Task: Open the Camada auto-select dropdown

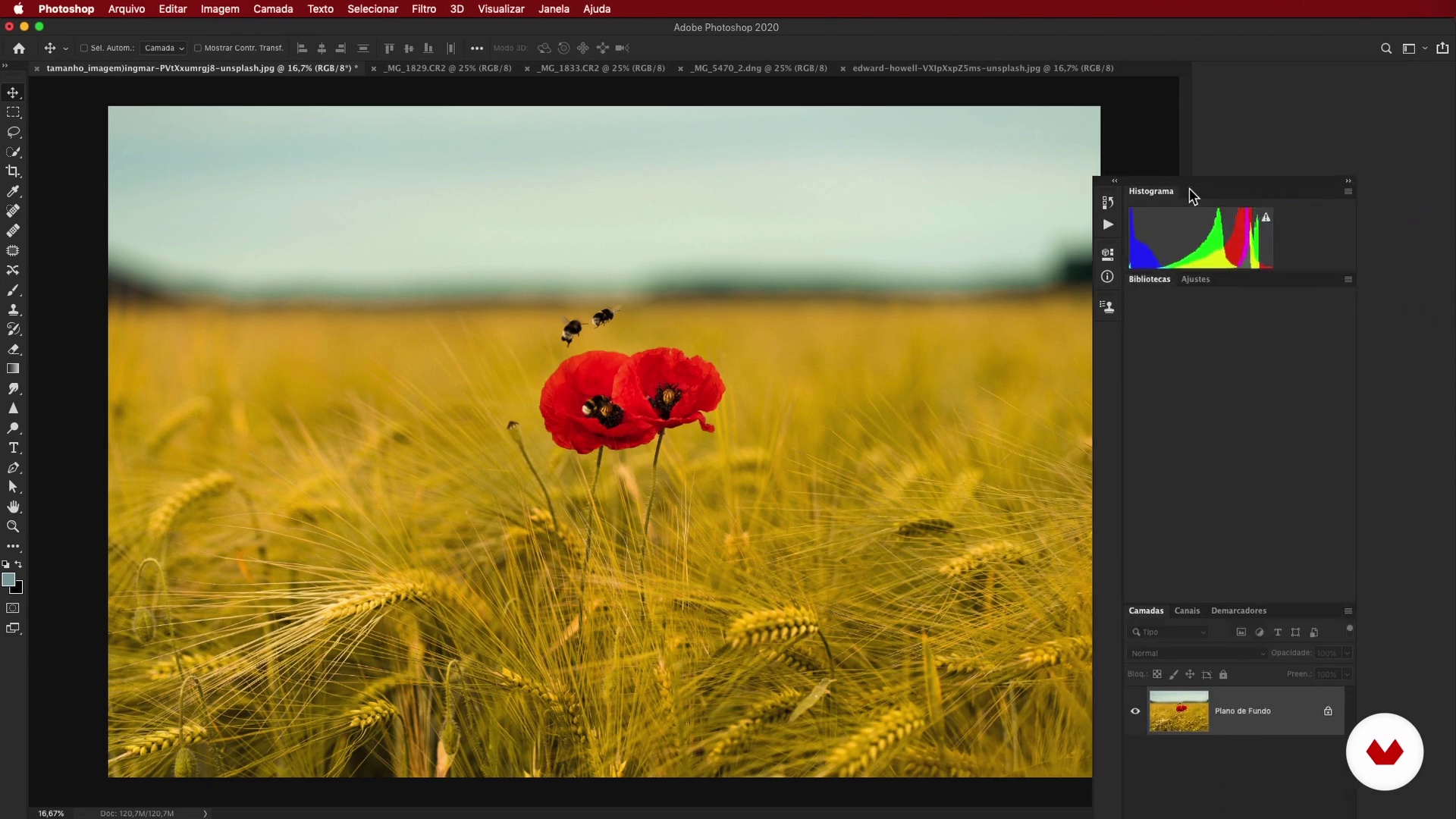Action: pyautogui.click(x=164, y=48)
